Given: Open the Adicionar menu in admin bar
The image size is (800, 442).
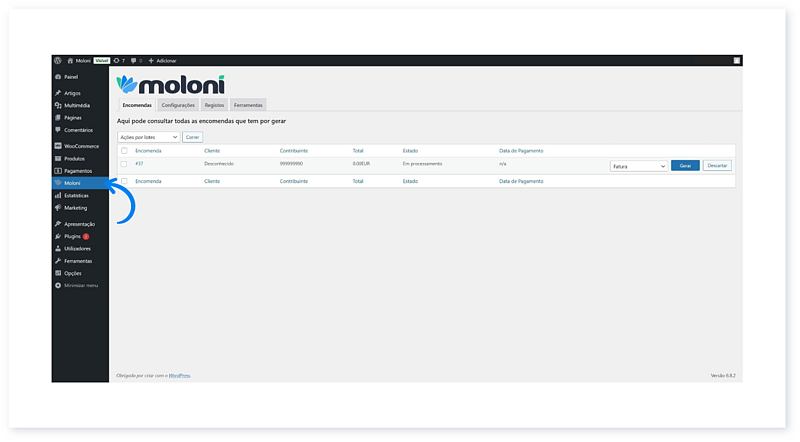Looking at the screenshot, I should (x=162, y=61).
